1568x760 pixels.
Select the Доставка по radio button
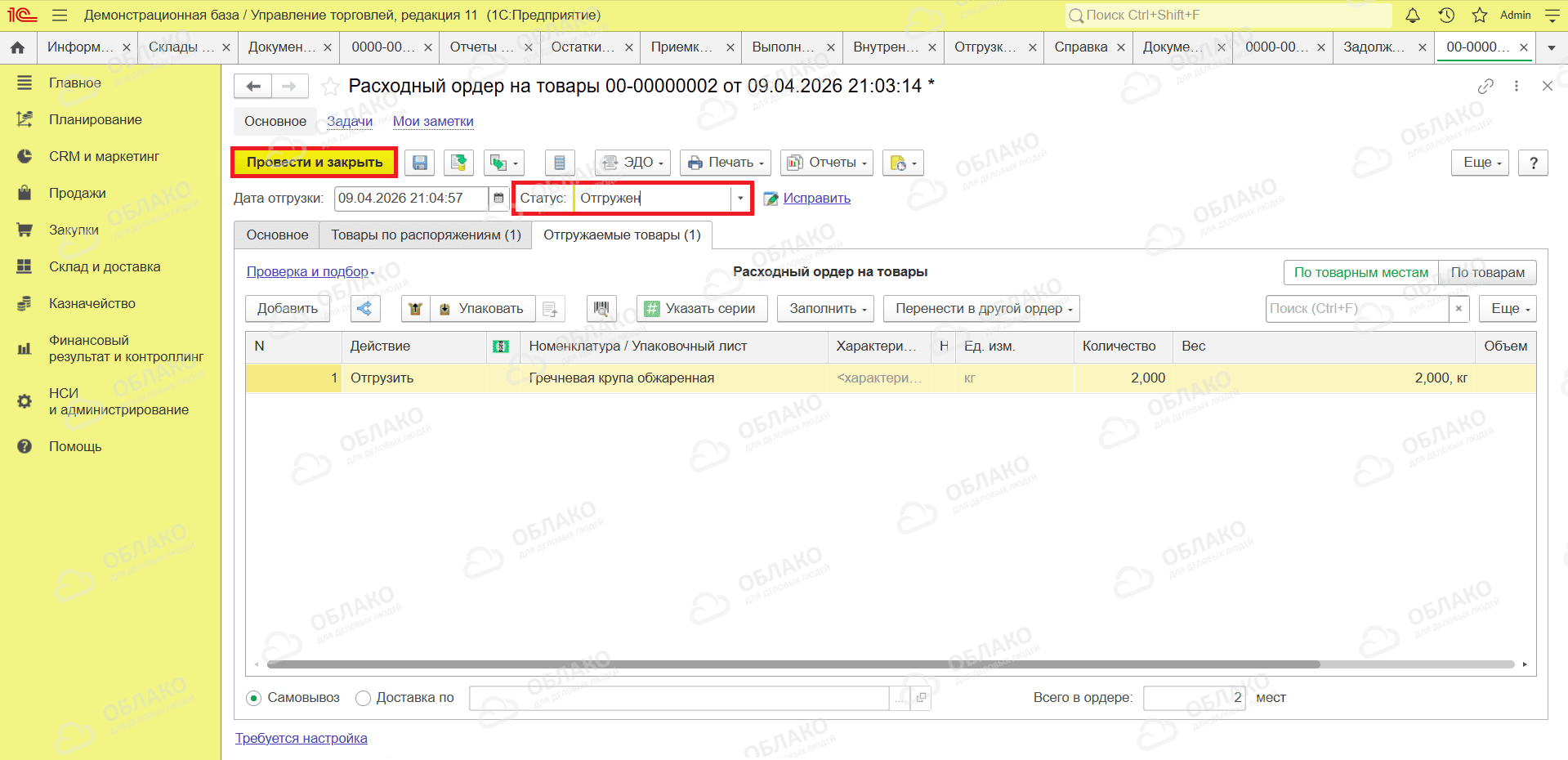pos(364,698)
